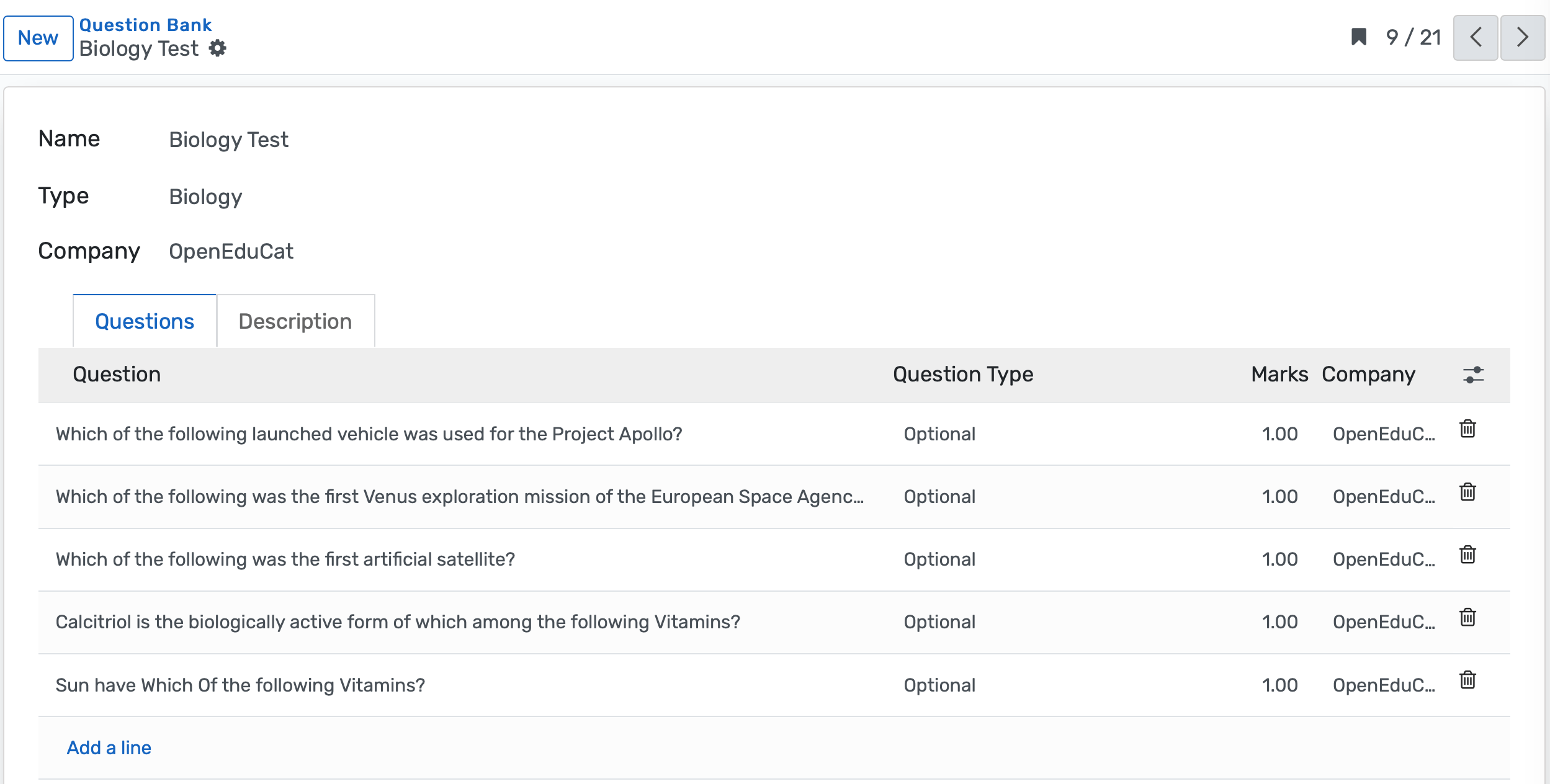Navigate to the next record with the chevron
1550x784 pixels.
[1522, 38]
